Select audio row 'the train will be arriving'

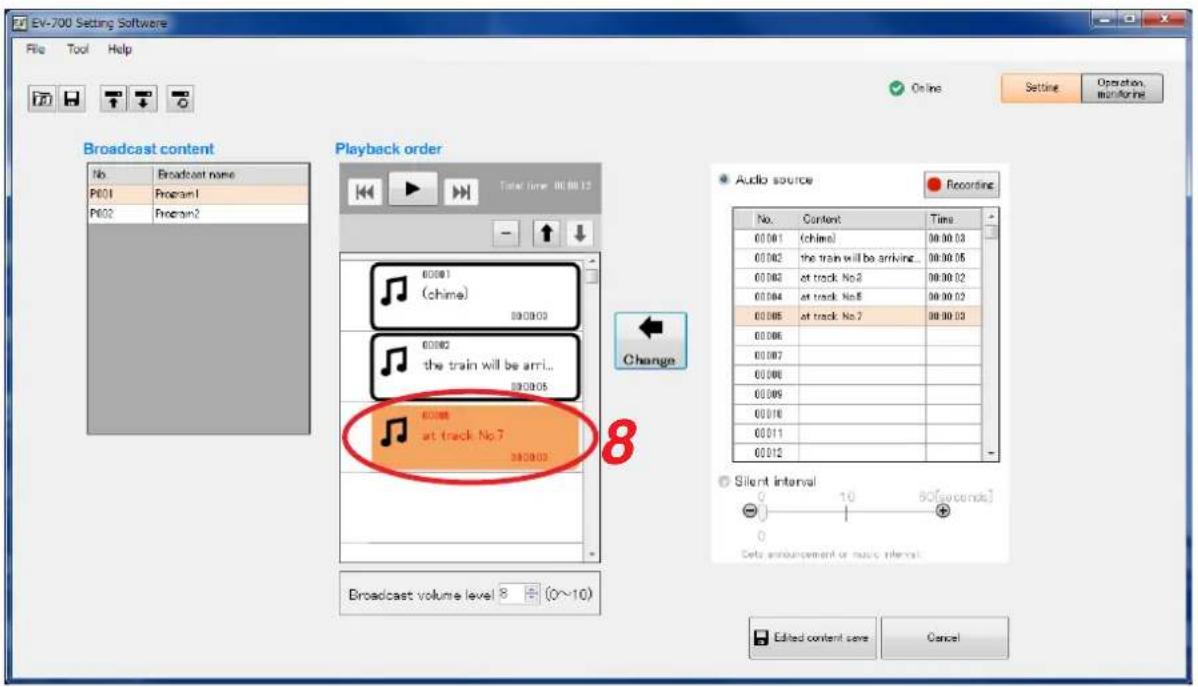[x=856, y=258]
